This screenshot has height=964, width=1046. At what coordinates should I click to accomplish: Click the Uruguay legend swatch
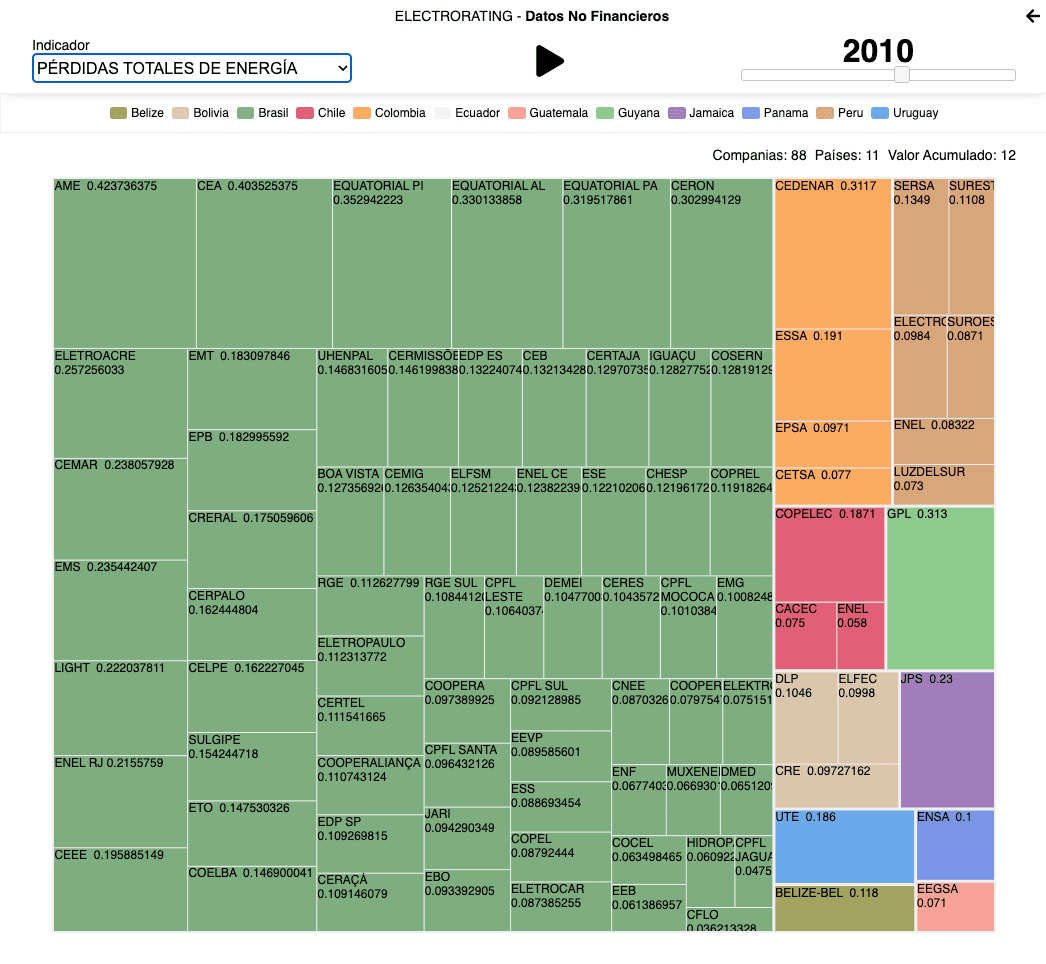pos(880,113)
